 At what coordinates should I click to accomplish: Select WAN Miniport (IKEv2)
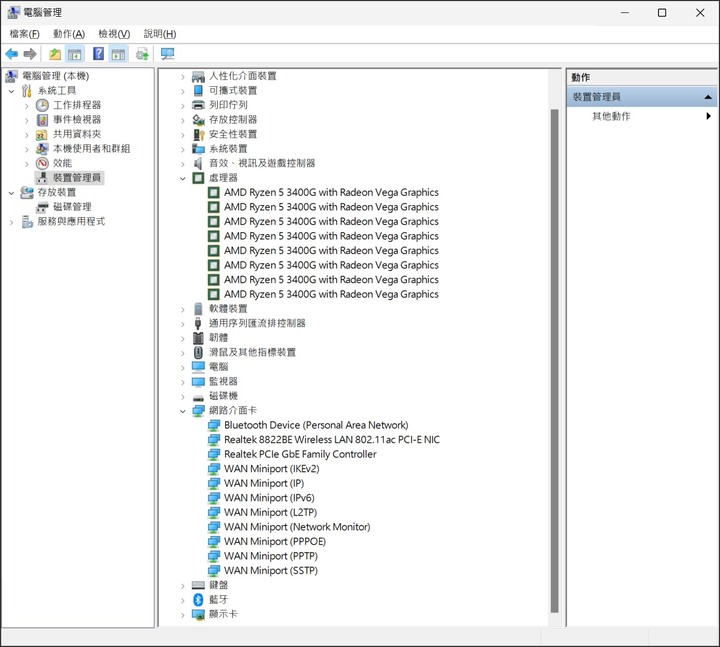point(271,468)
